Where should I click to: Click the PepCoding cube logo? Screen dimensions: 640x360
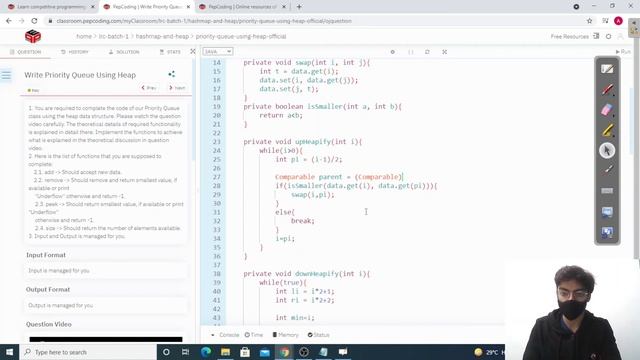[x=33, y=36]
